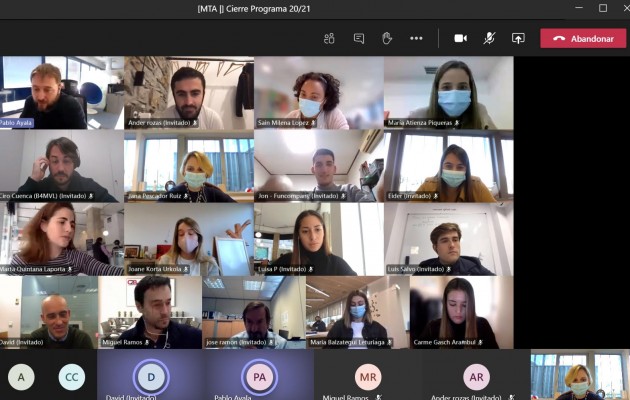Click the Abandonar button to leave
Viewport: 630px width, 400px height.
(583, 39)
